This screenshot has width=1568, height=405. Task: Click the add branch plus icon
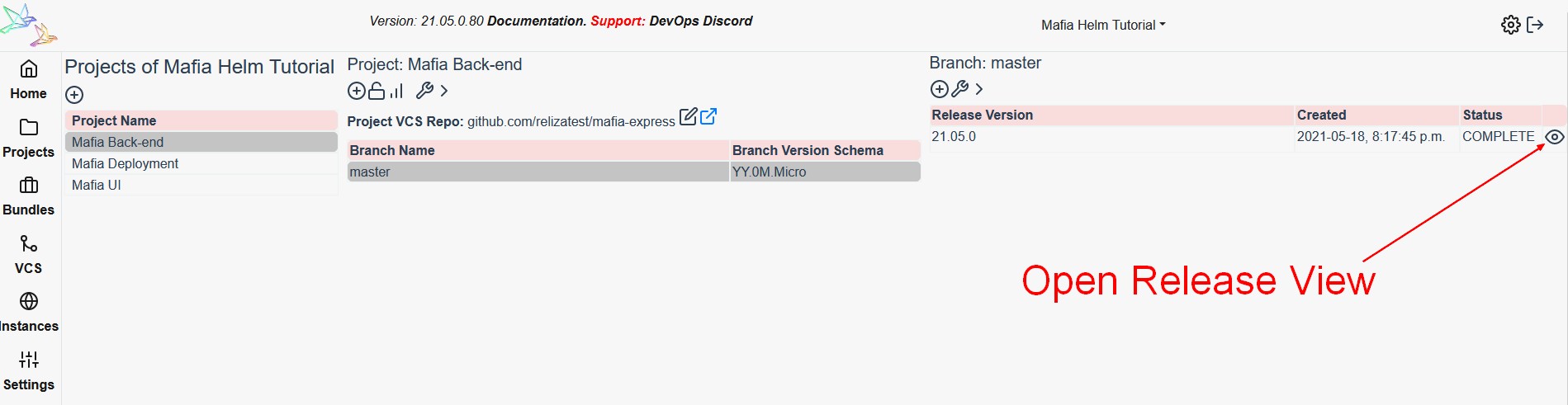coord(357,91)
